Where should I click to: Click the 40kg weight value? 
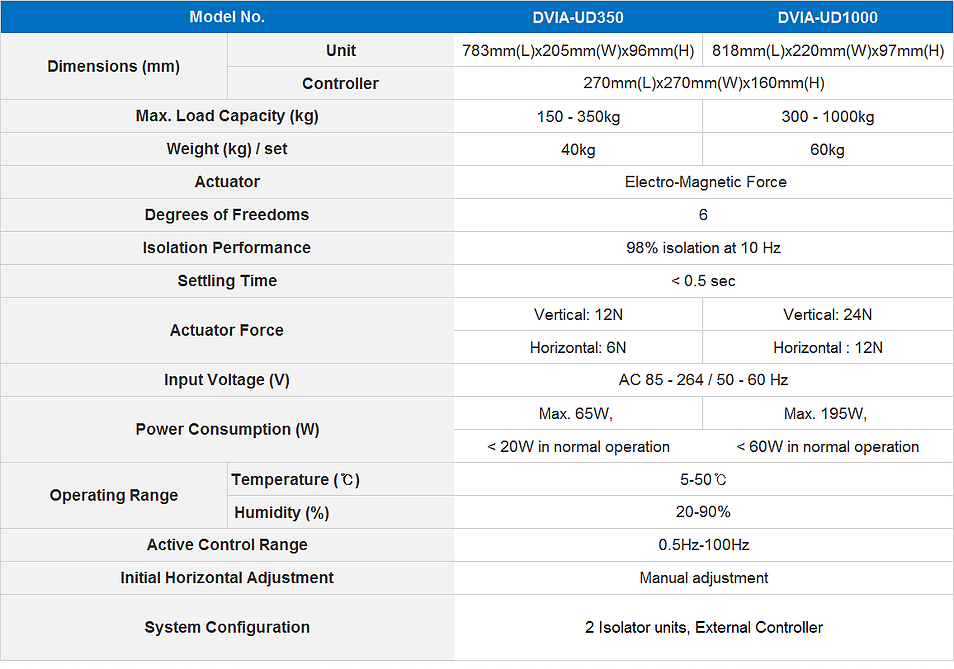[x=578, y=150]
